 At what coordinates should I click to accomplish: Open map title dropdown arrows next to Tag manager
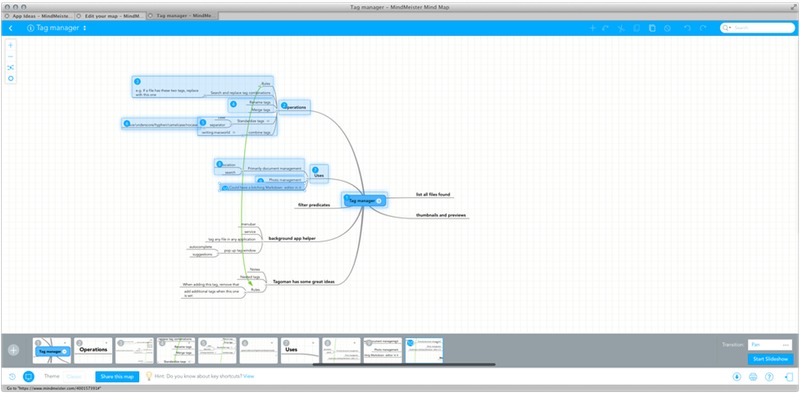(x=85, y=28)
